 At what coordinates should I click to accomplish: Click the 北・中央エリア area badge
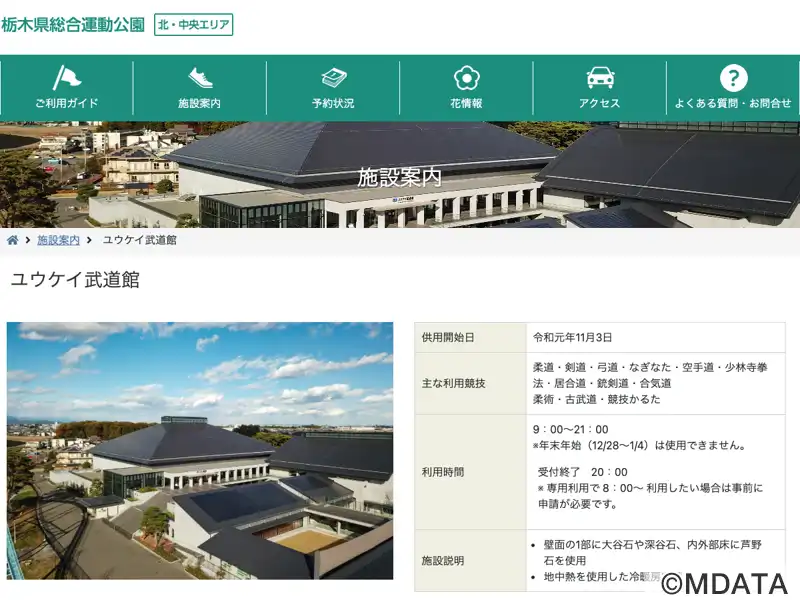point(193,24)
